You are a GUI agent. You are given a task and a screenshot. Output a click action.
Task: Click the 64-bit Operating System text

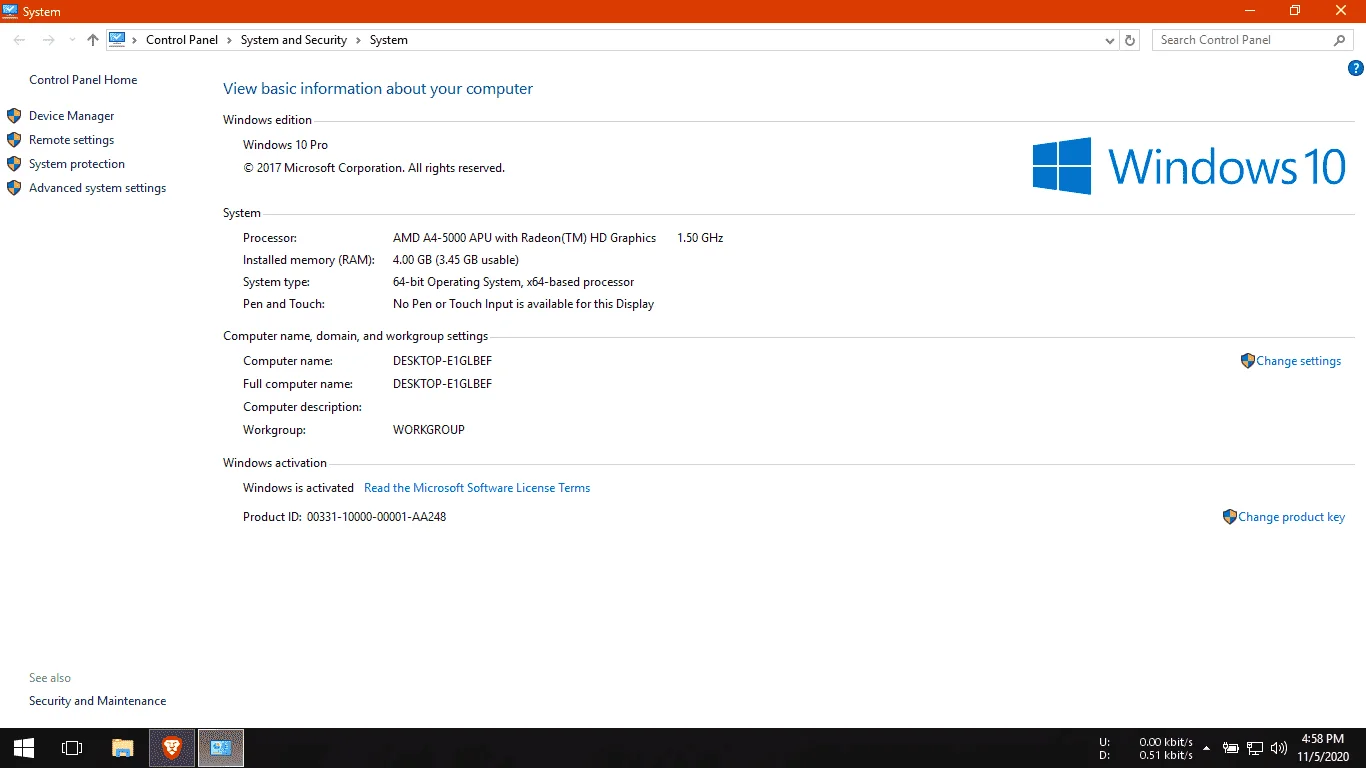[513, 282]
